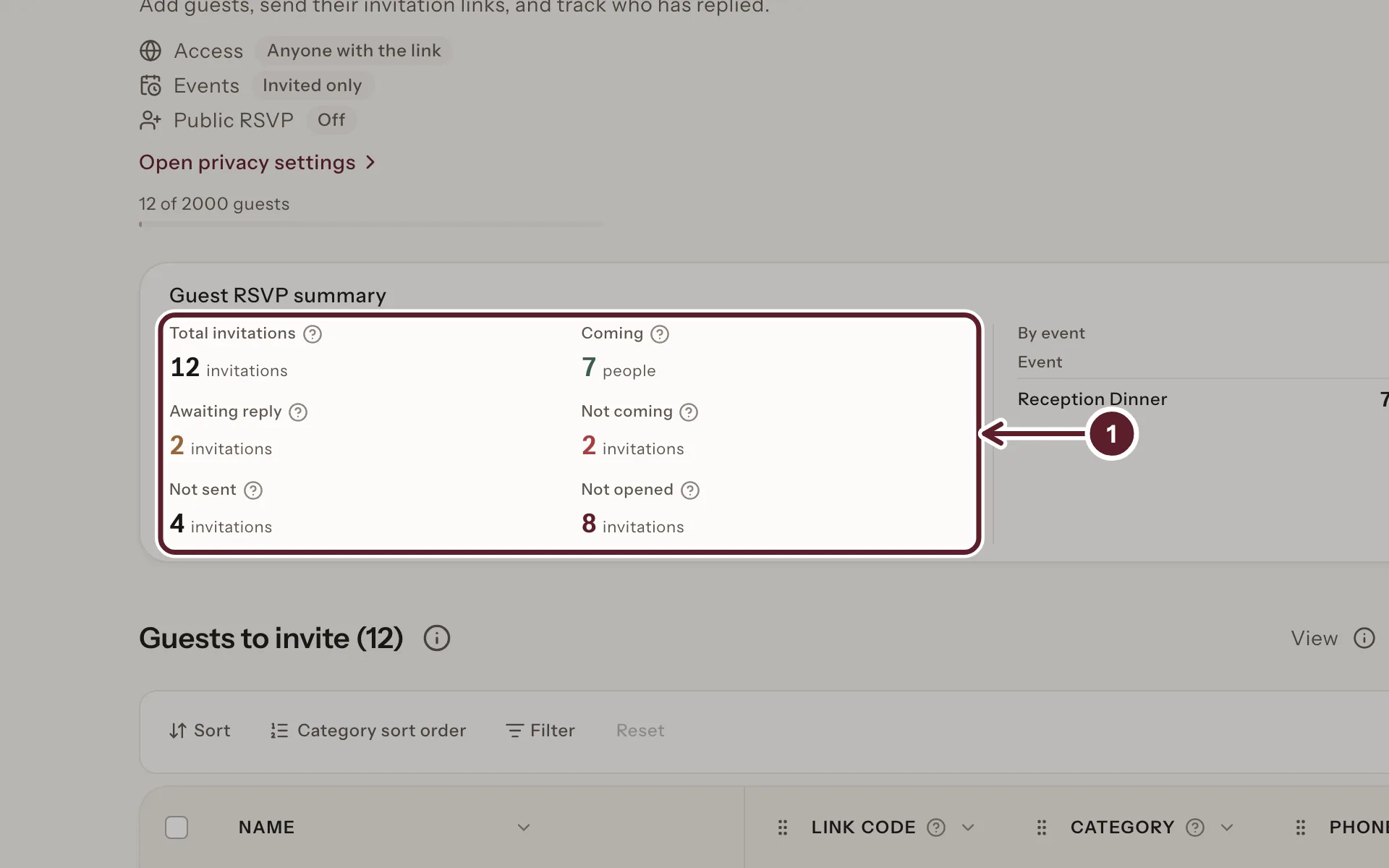The width and height of the screenshot is (1389, 868).
Task: Click the Guest RSVP summary heading
Action: 278,296
